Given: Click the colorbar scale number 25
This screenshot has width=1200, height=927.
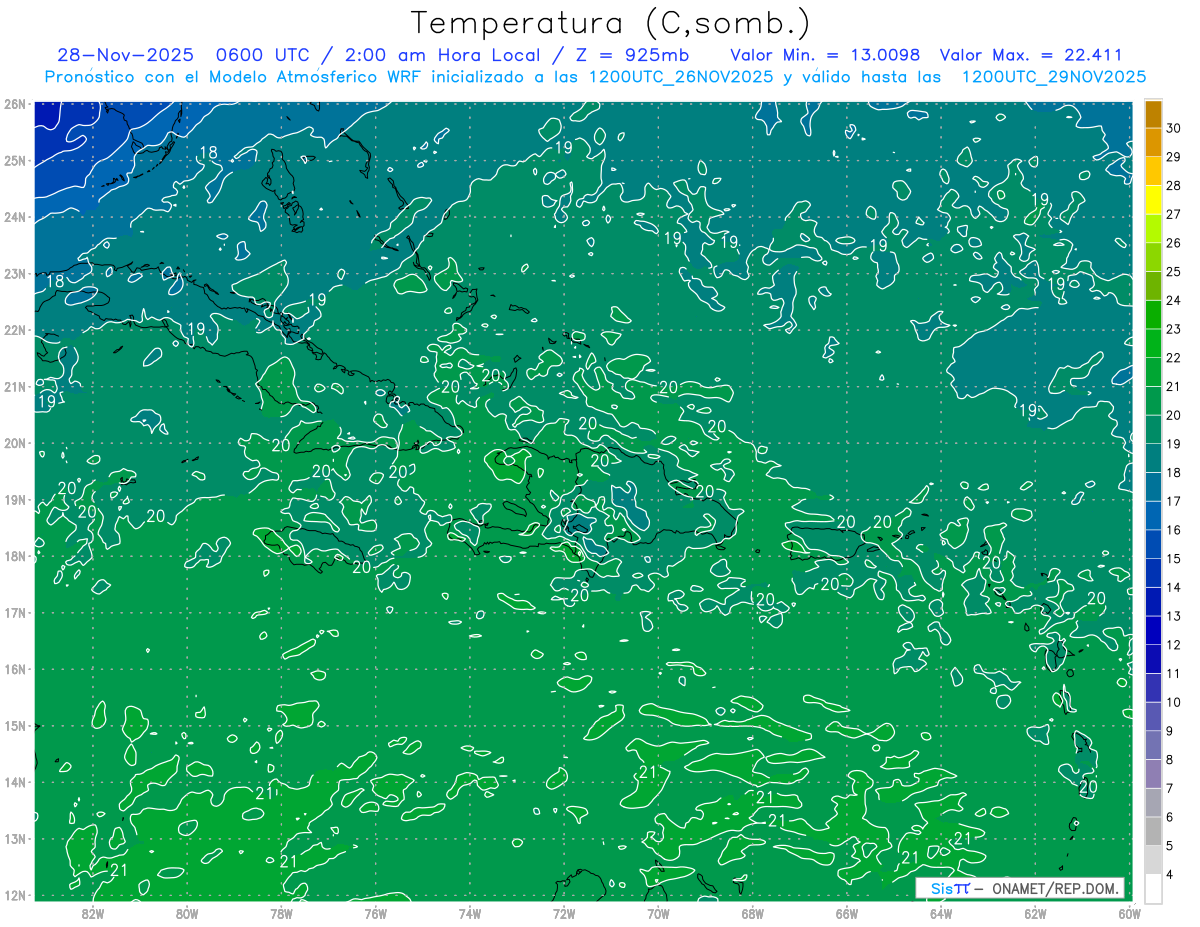Looking at the screenshot, I should coord(1173,271).
